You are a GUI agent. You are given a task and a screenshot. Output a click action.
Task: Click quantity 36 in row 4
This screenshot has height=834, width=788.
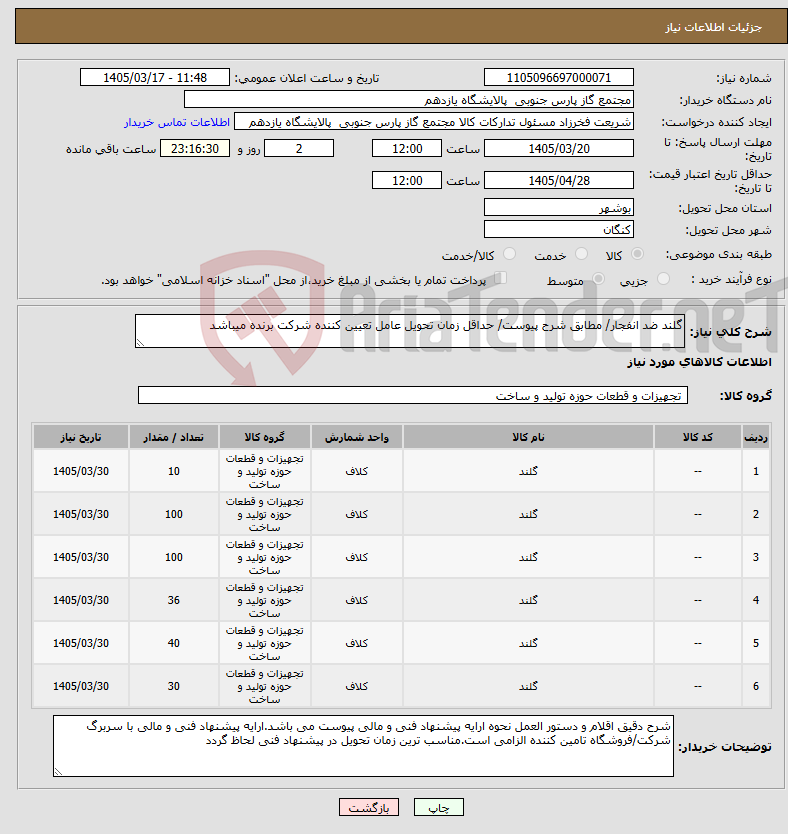tap(174, 600)
